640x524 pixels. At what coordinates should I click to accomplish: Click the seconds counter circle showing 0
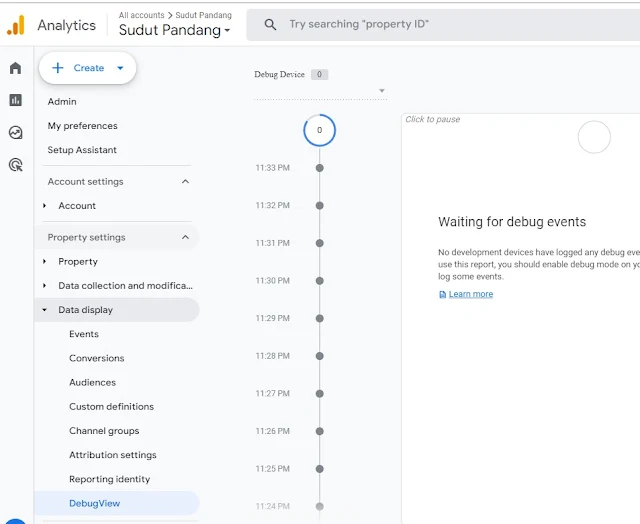[319, 130]
